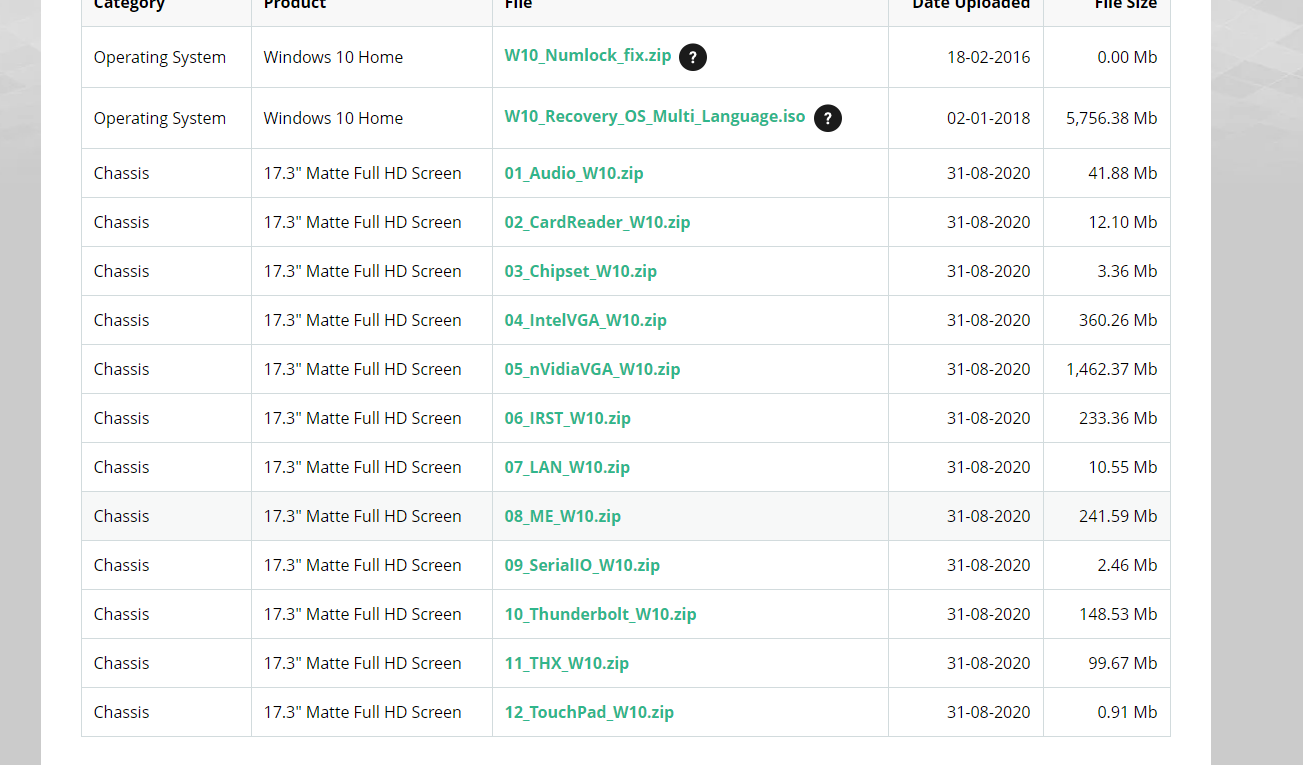1303x765 pixels.
Task: Download W10_Recovery_OS_Multi_Language.iso file
Action: click(x=655, y=117)
